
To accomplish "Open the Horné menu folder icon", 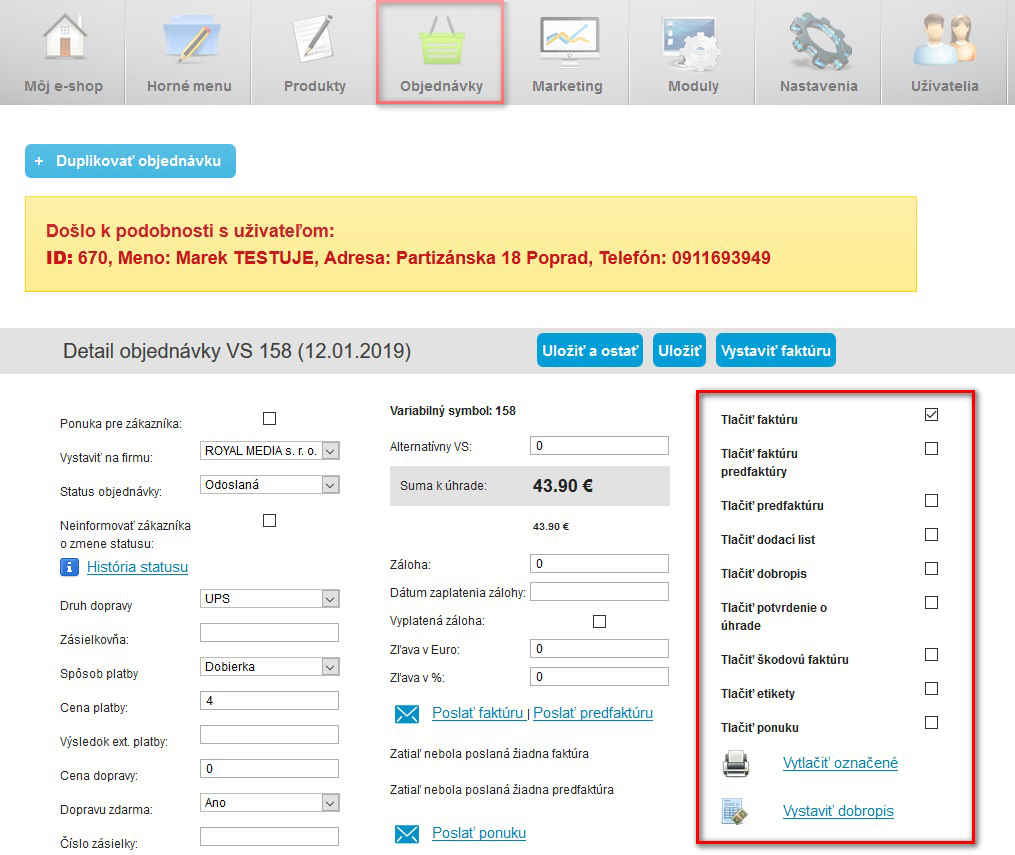I will coord(189,40).
